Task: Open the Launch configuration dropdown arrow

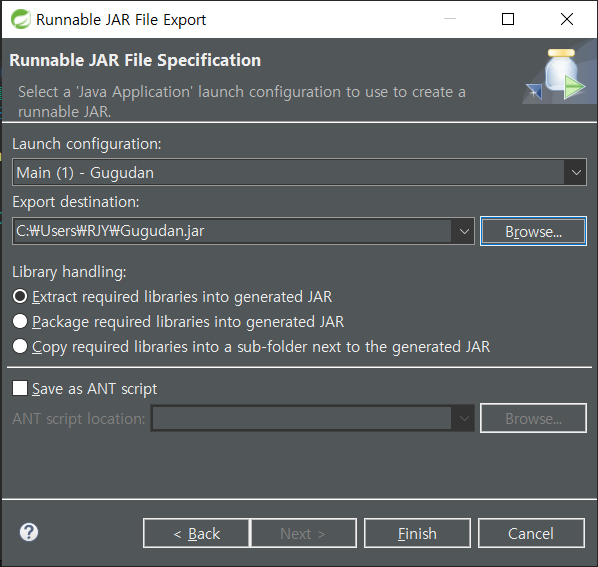Action: pyautogui.click(x=576, y=172)
